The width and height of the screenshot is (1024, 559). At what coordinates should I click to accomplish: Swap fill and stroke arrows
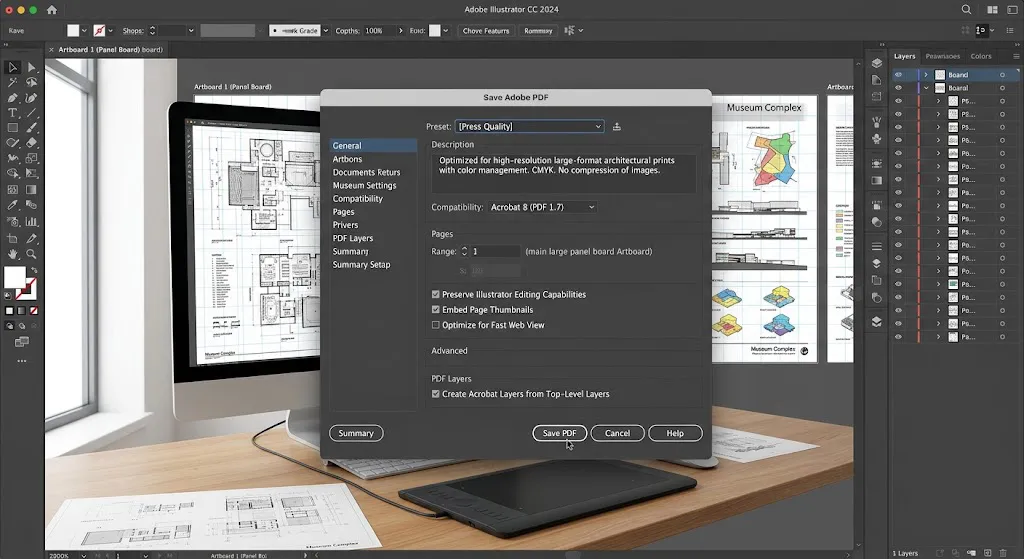34,270
